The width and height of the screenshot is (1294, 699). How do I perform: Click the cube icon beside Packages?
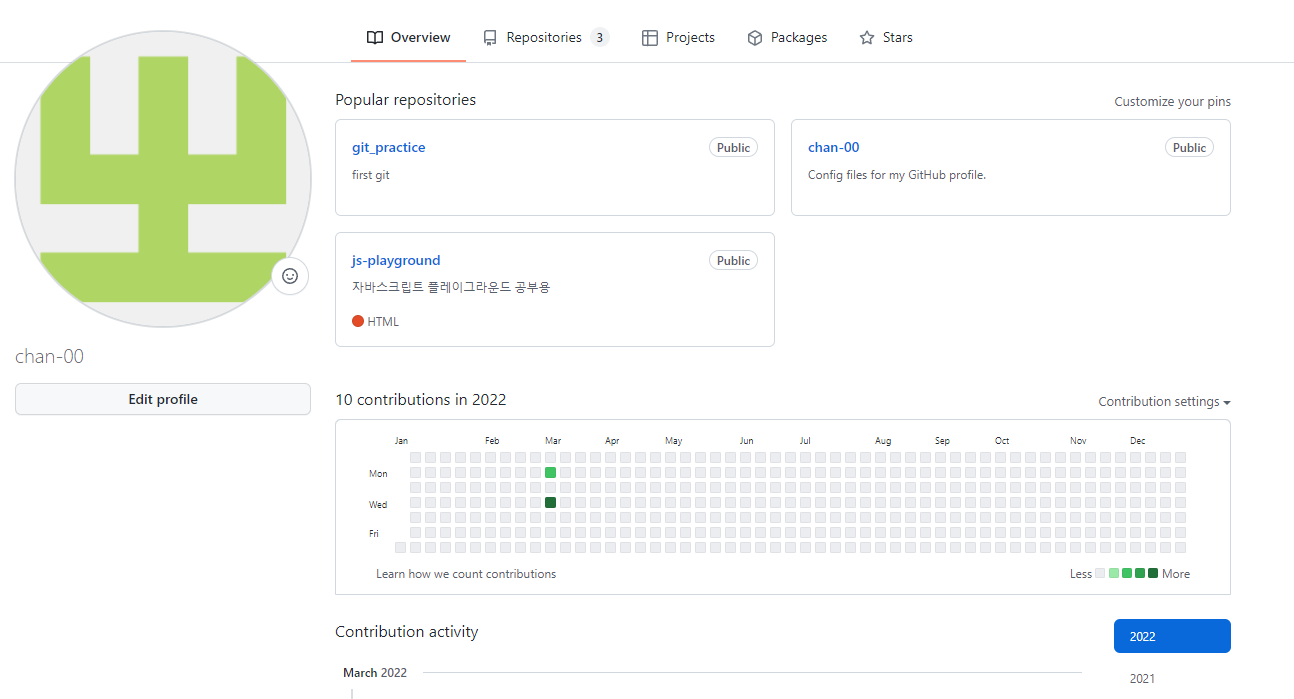pos(755,38)
